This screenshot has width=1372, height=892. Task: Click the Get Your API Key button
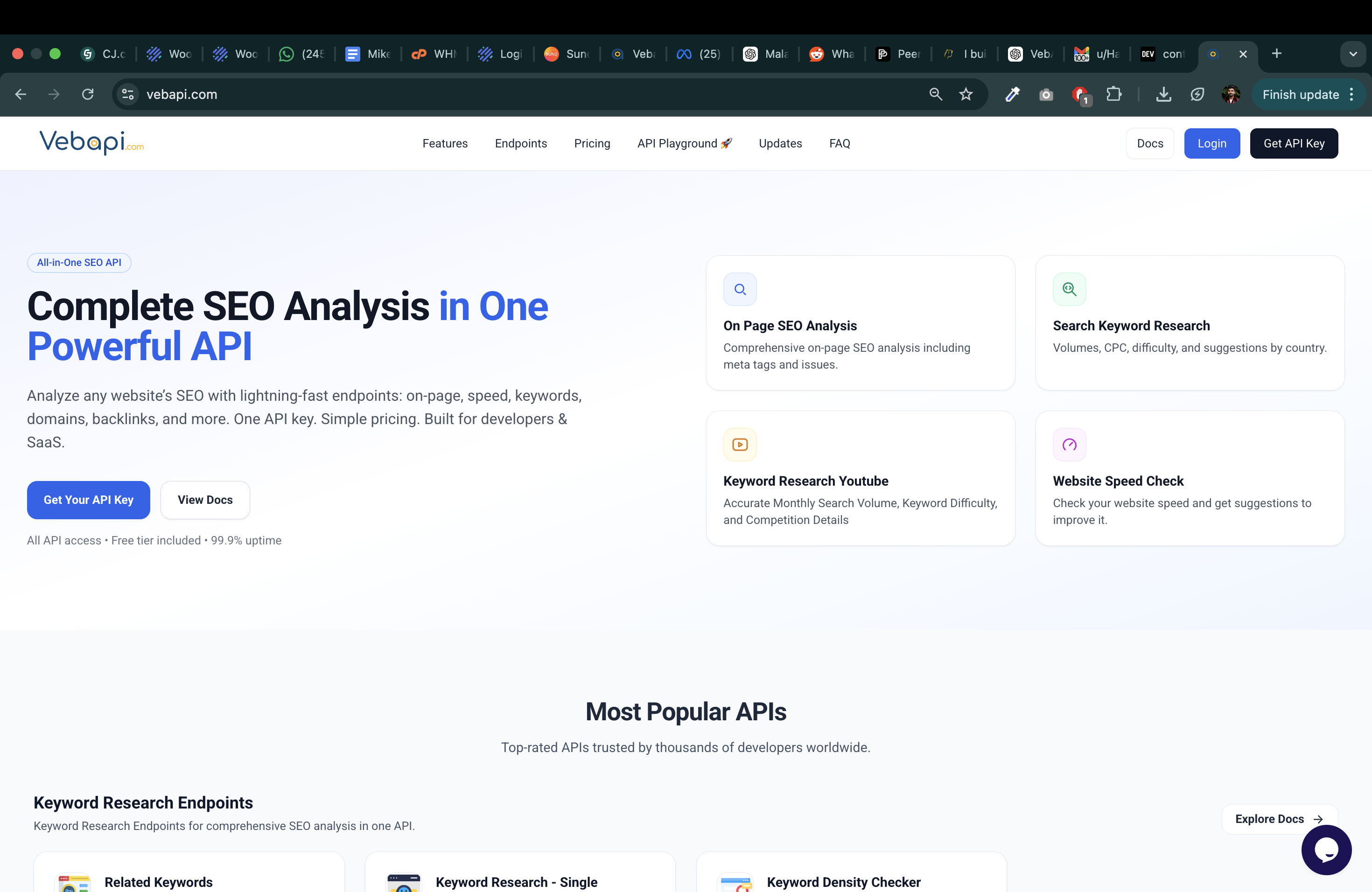pos(88,500)
